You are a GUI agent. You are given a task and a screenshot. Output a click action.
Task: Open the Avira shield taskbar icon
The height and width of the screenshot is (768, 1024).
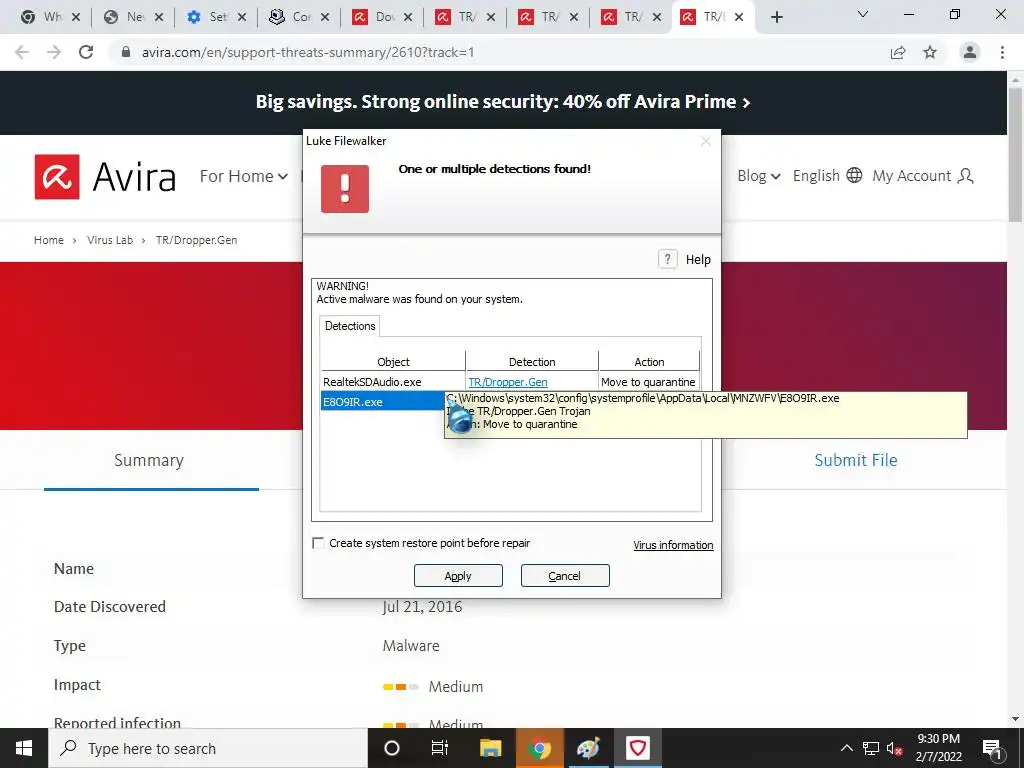click(637, 748)
